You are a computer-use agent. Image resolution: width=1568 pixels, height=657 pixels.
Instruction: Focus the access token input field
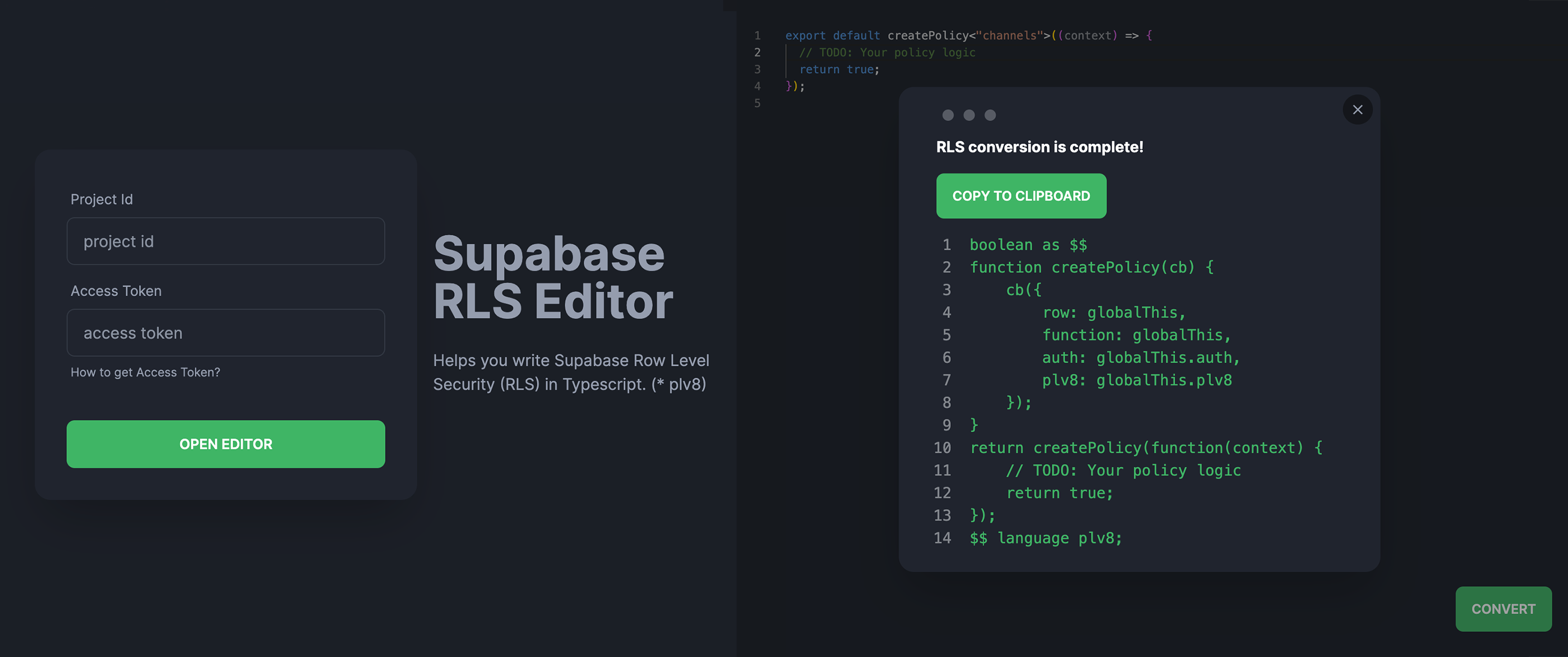pyautogui.click(x=225, y=333)
